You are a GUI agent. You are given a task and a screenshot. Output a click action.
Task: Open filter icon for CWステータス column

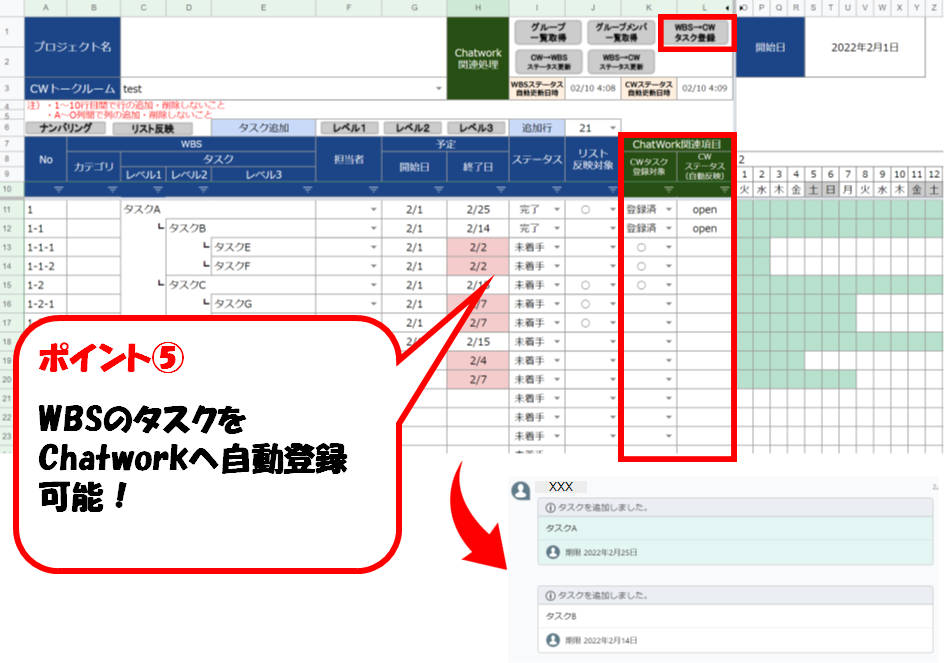pos(724,190)
